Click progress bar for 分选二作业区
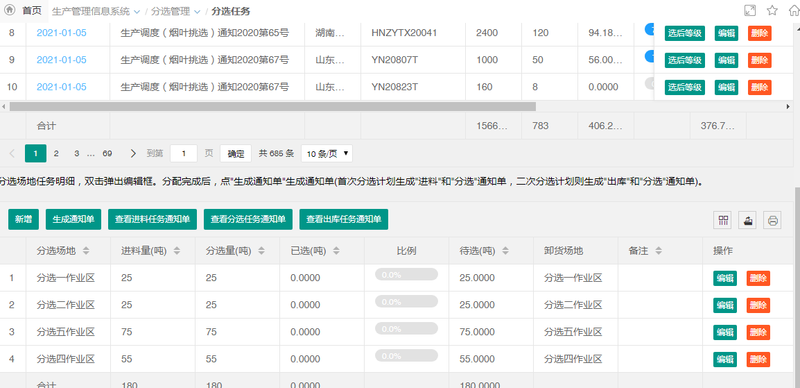The height and width of the screenshot is (388, 800). point(407,301)
